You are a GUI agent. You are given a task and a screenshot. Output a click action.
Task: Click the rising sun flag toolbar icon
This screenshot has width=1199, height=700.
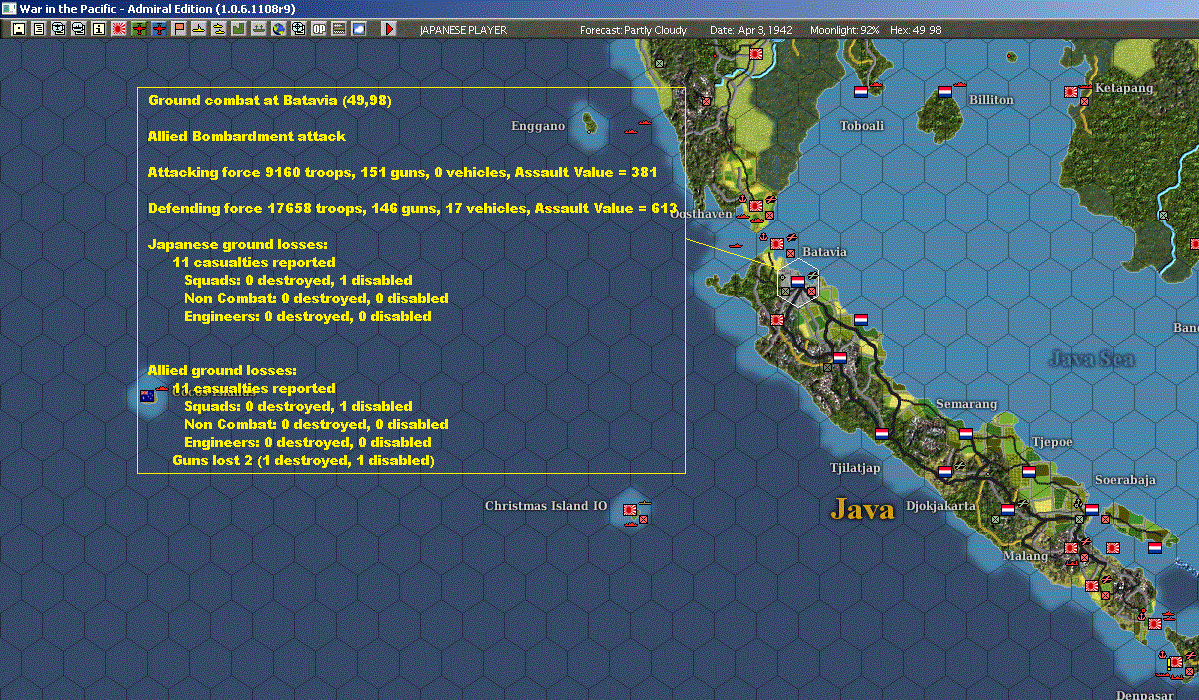(119, 29)
